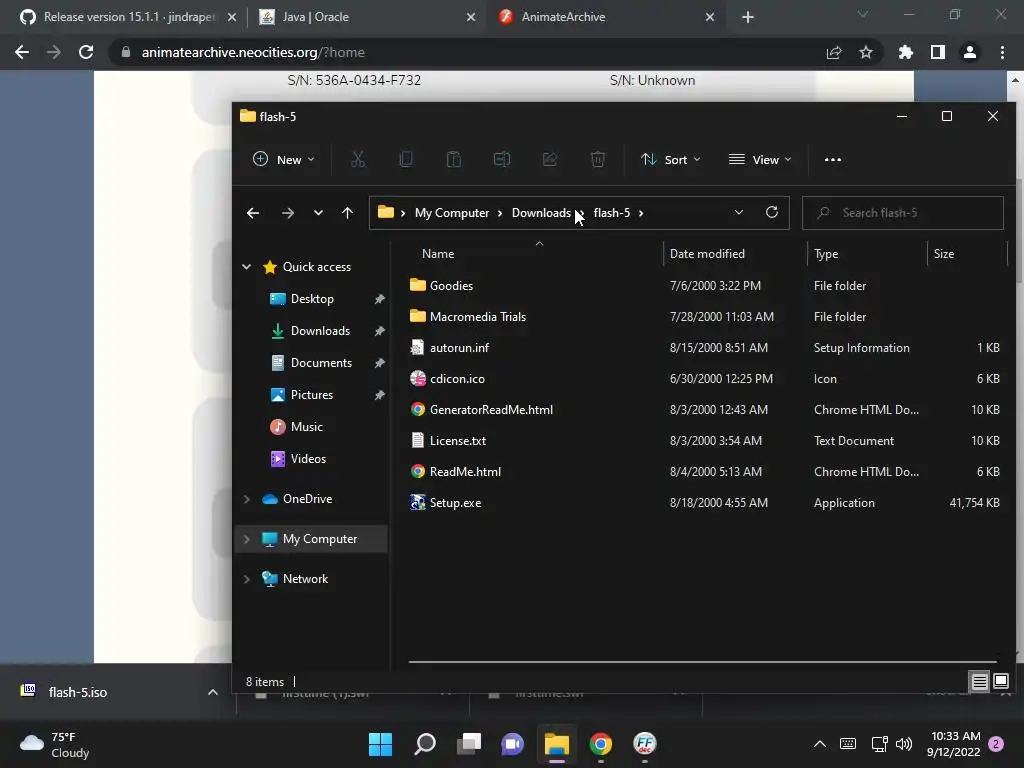Open Chrome three-dot menu
Viewport: 1024px width, 768px height.
pyautogui.click(x=1002, y=52)
